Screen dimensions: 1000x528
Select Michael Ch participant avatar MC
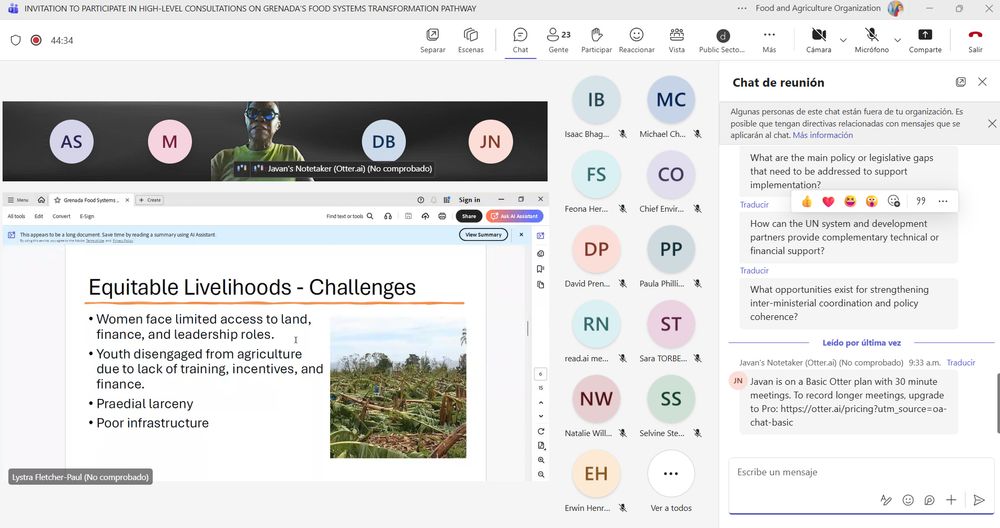(x=671, y=99)
